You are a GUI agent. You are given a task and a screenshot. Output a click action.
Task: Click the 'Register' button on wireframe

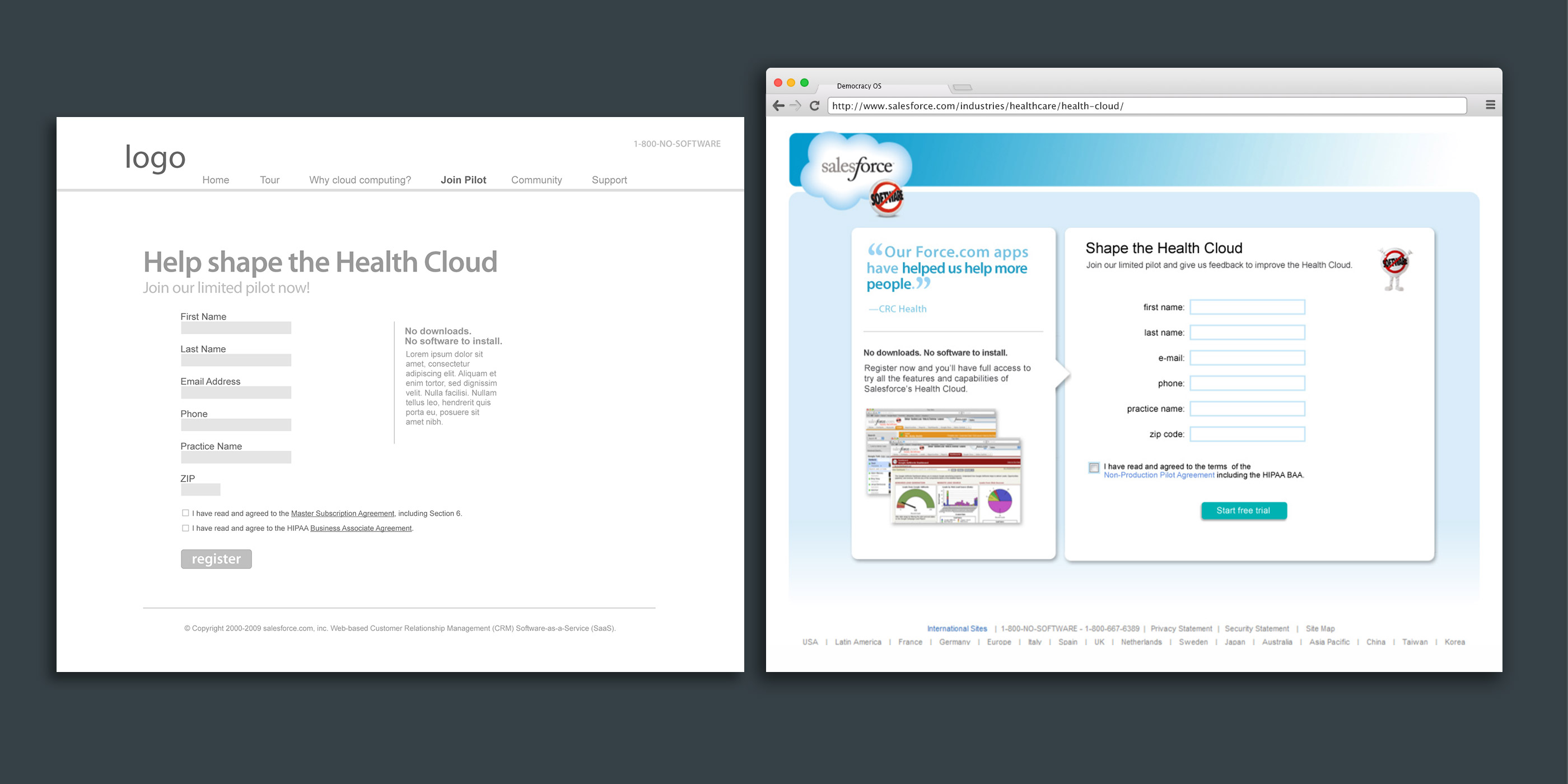[215, 559]
